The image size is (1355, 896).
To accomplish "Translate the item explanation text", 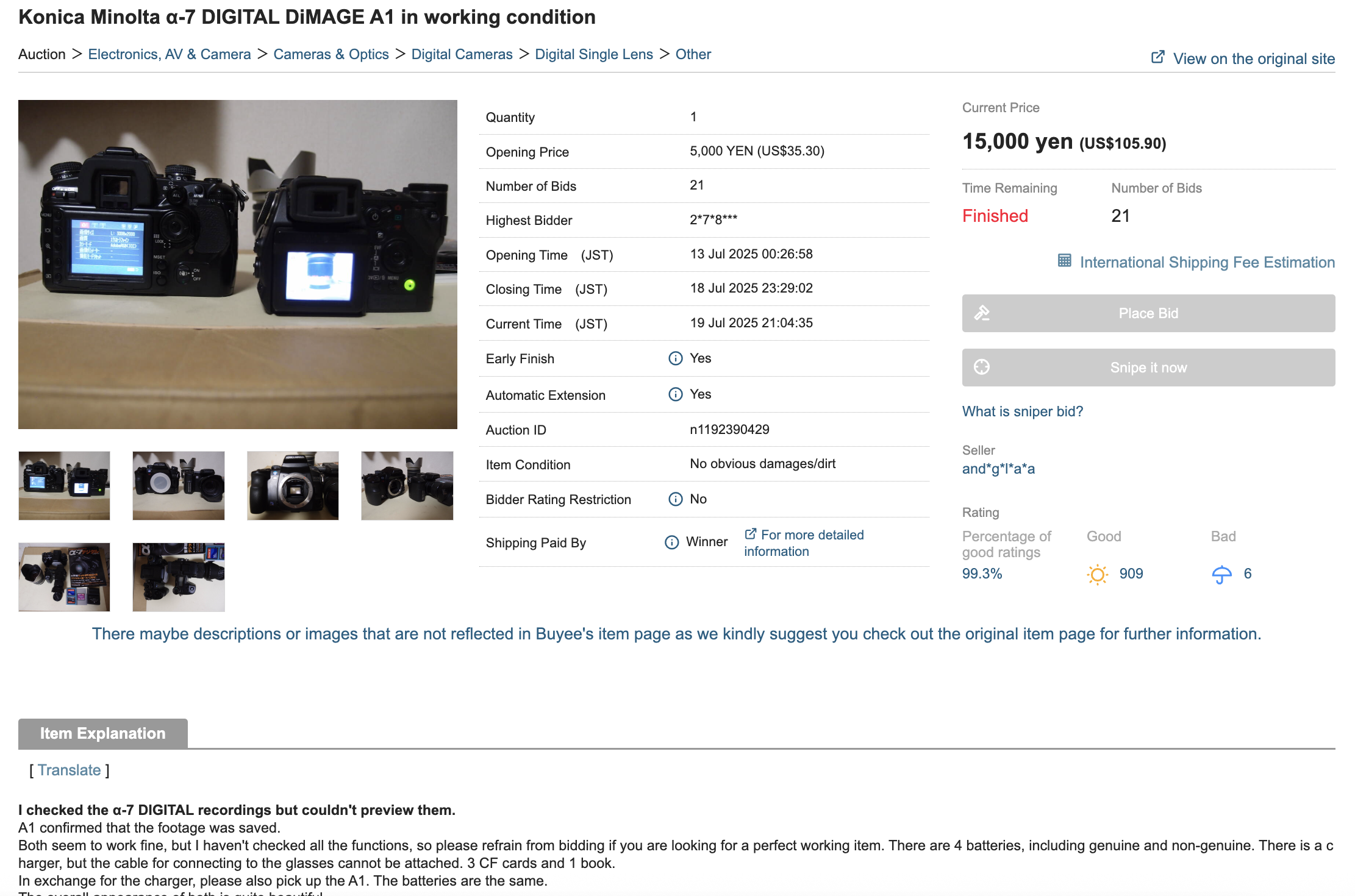I will tap(69, 770).
